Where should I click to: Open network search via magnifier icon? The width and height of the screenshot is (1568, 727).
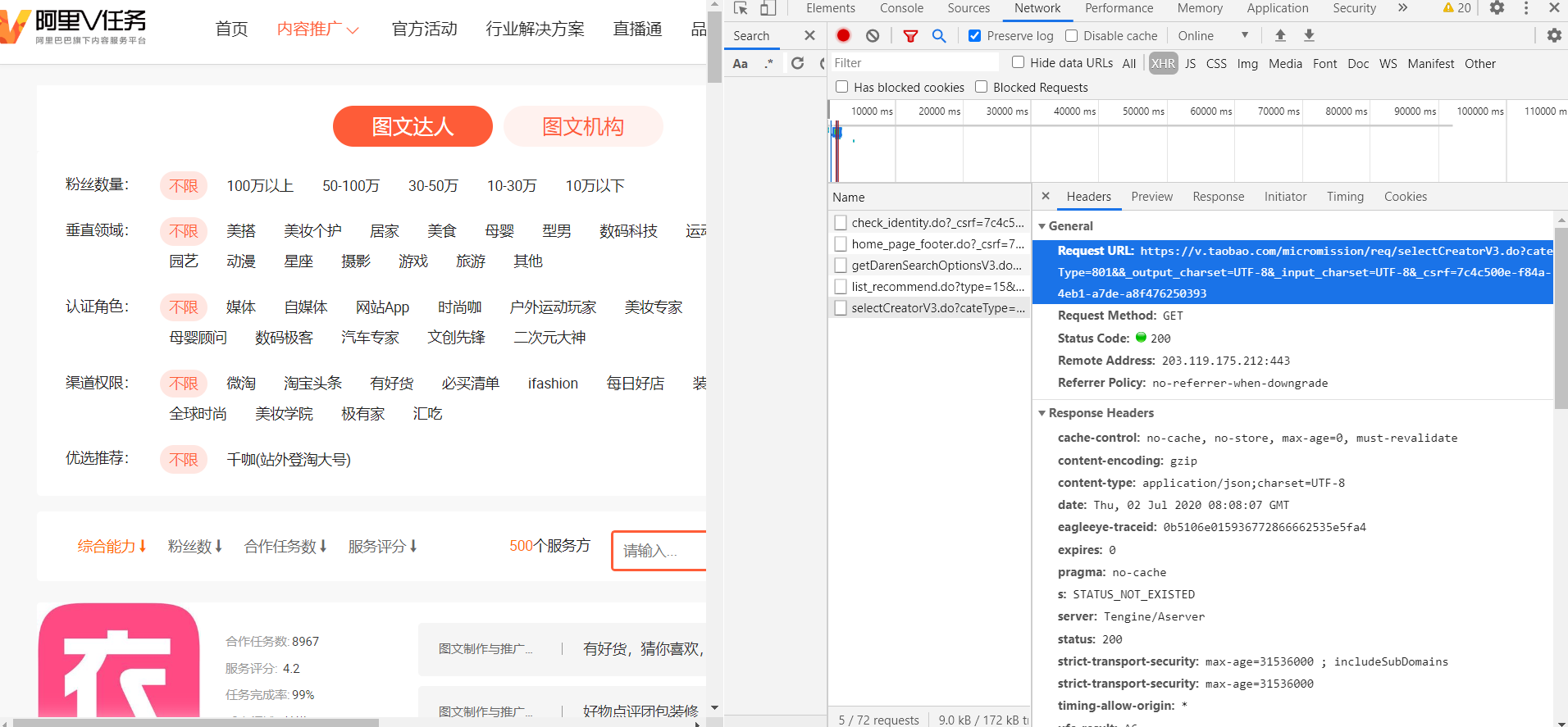point(939,35)
